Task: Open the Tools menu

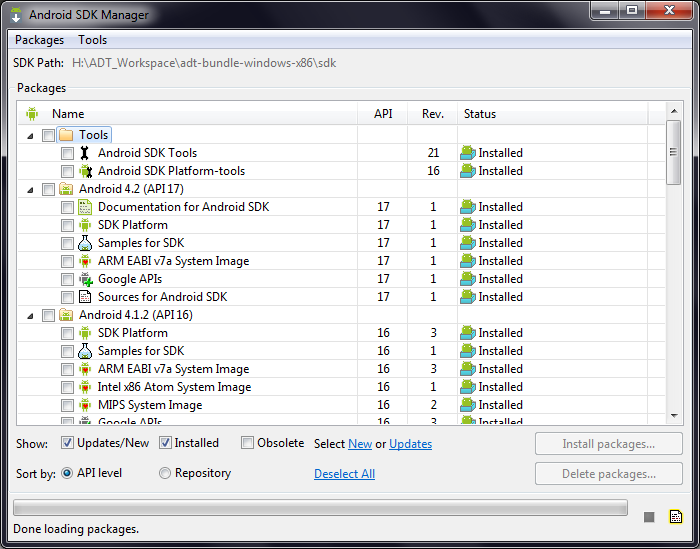Action: click(x=93, y=40)
